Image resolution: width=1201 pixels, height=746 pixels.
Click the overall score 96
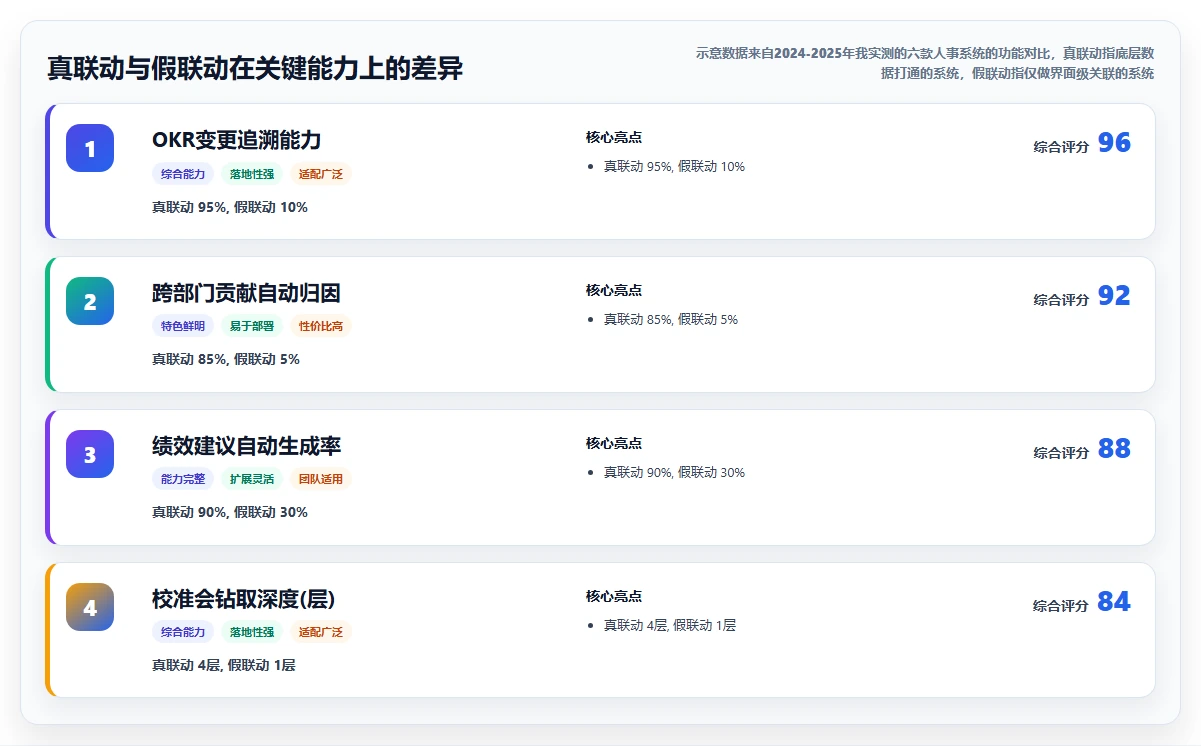coord(1114,143)
